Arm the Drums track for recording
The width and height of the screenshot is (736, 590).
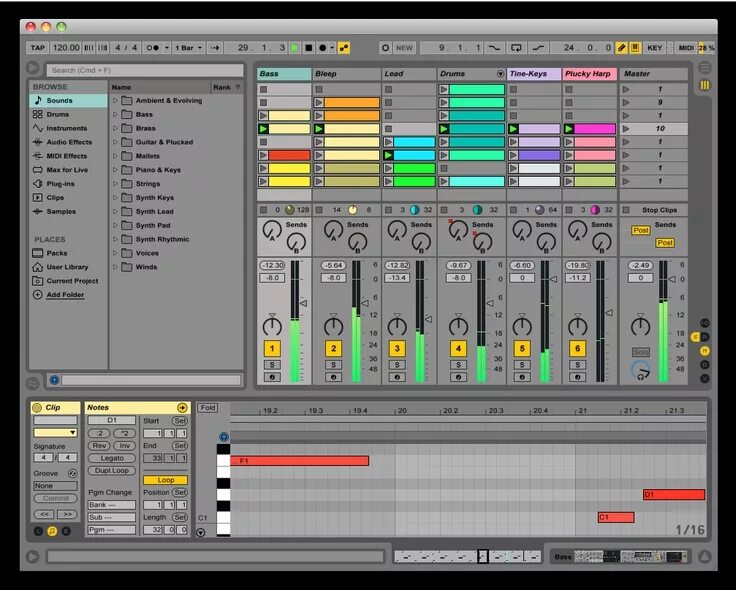(459, 377)
